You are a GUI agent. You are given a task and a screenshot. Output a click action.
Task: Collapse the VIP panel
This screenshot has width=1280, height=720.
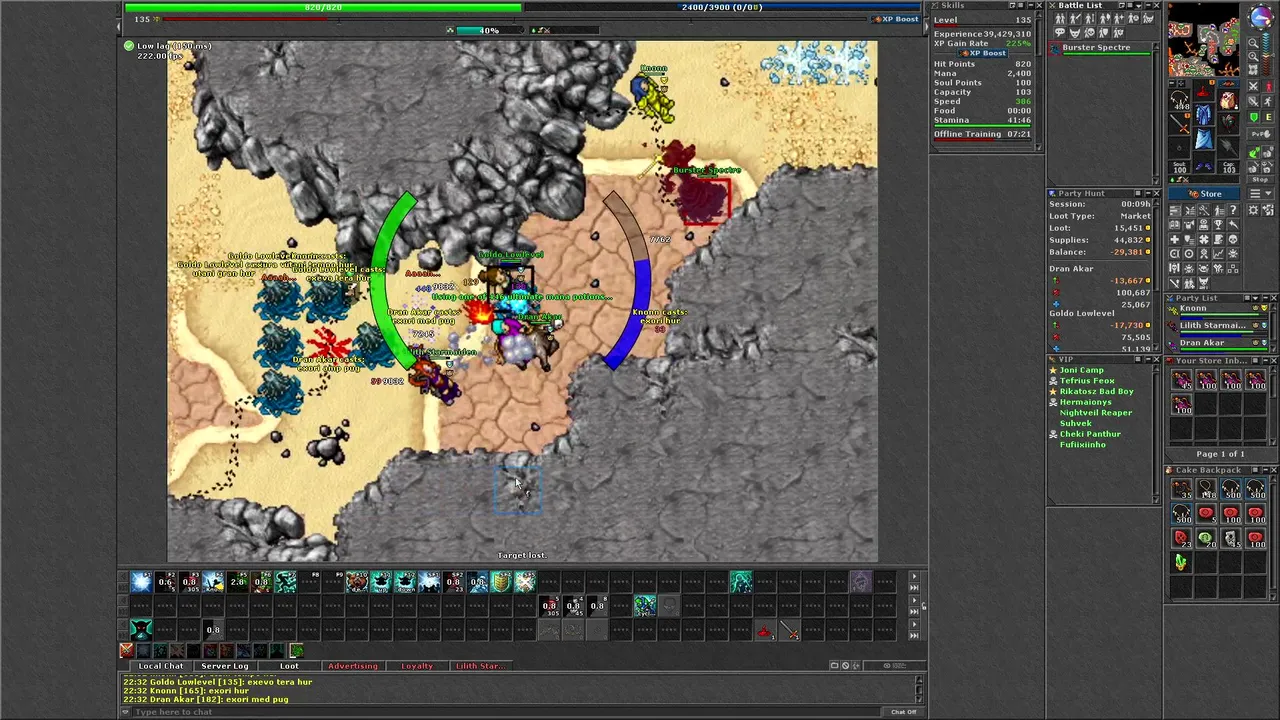1148,359
